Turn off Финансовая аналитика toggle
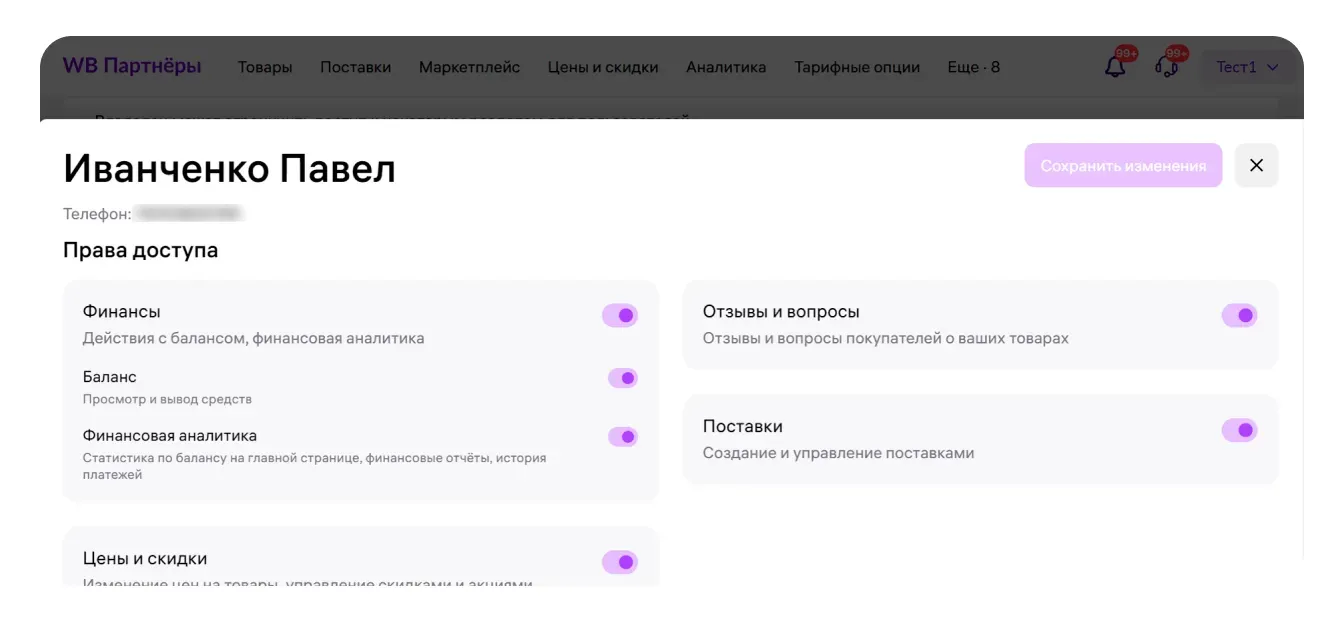This screenshot has height=622, width=1344. tap(622, 437)
